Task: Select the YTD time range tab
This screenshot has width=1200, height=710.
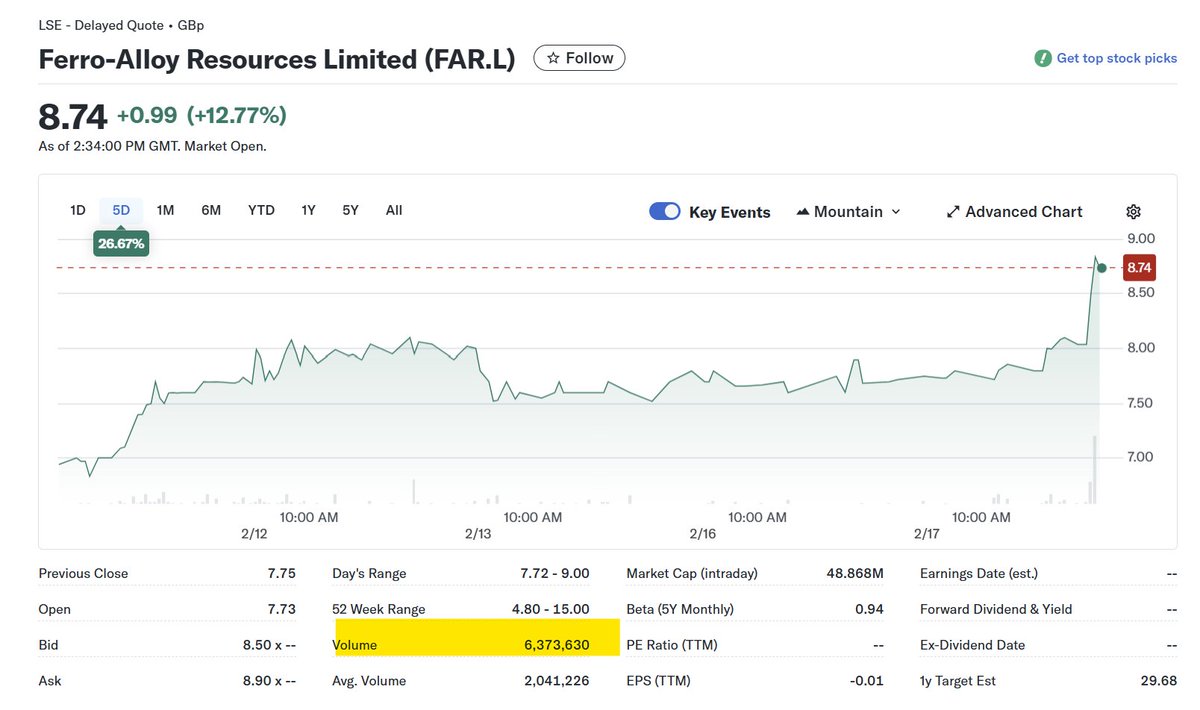Action: (x=260, y=210)
